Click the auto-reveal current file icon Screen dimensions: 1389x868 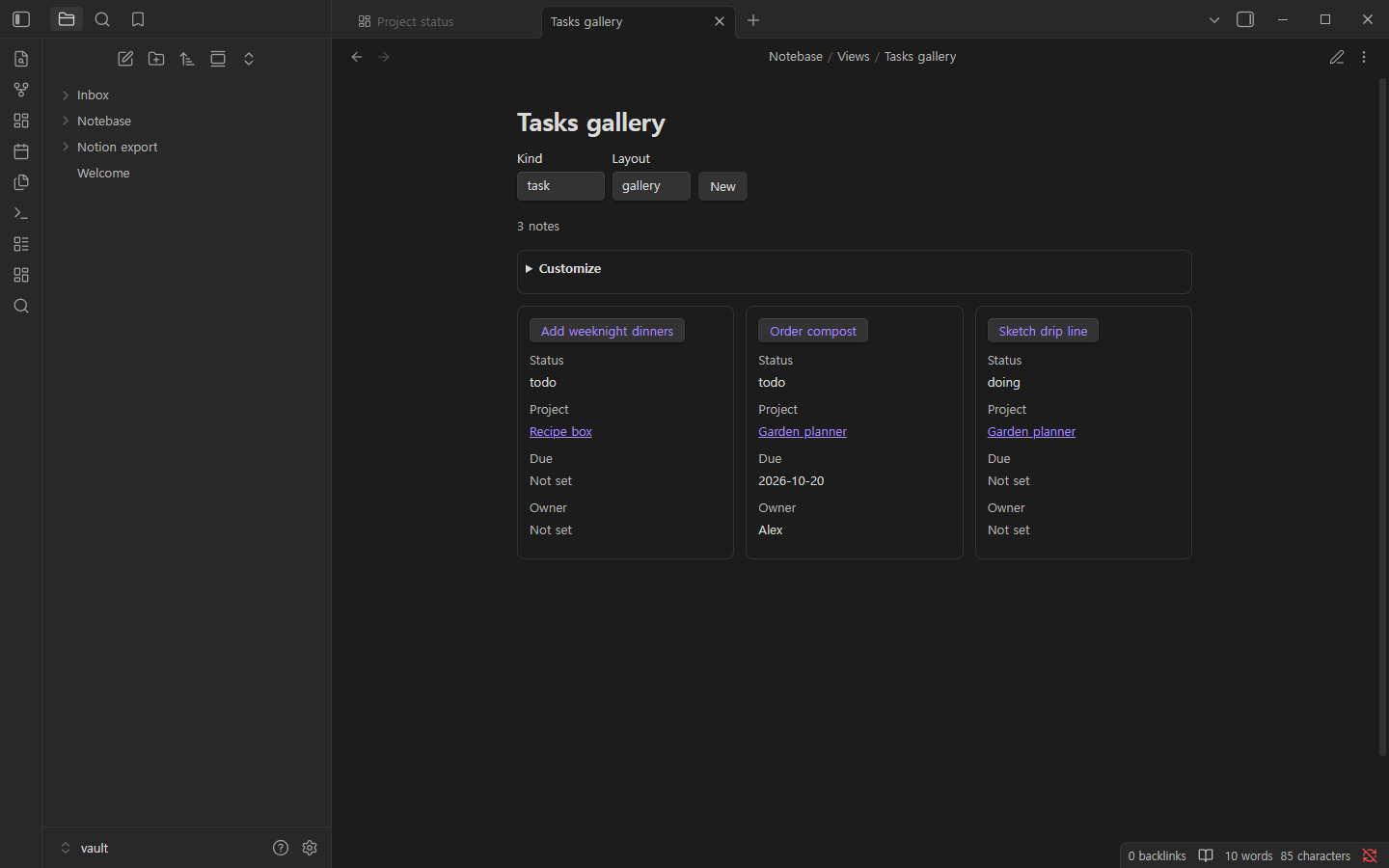click(218, 59)
